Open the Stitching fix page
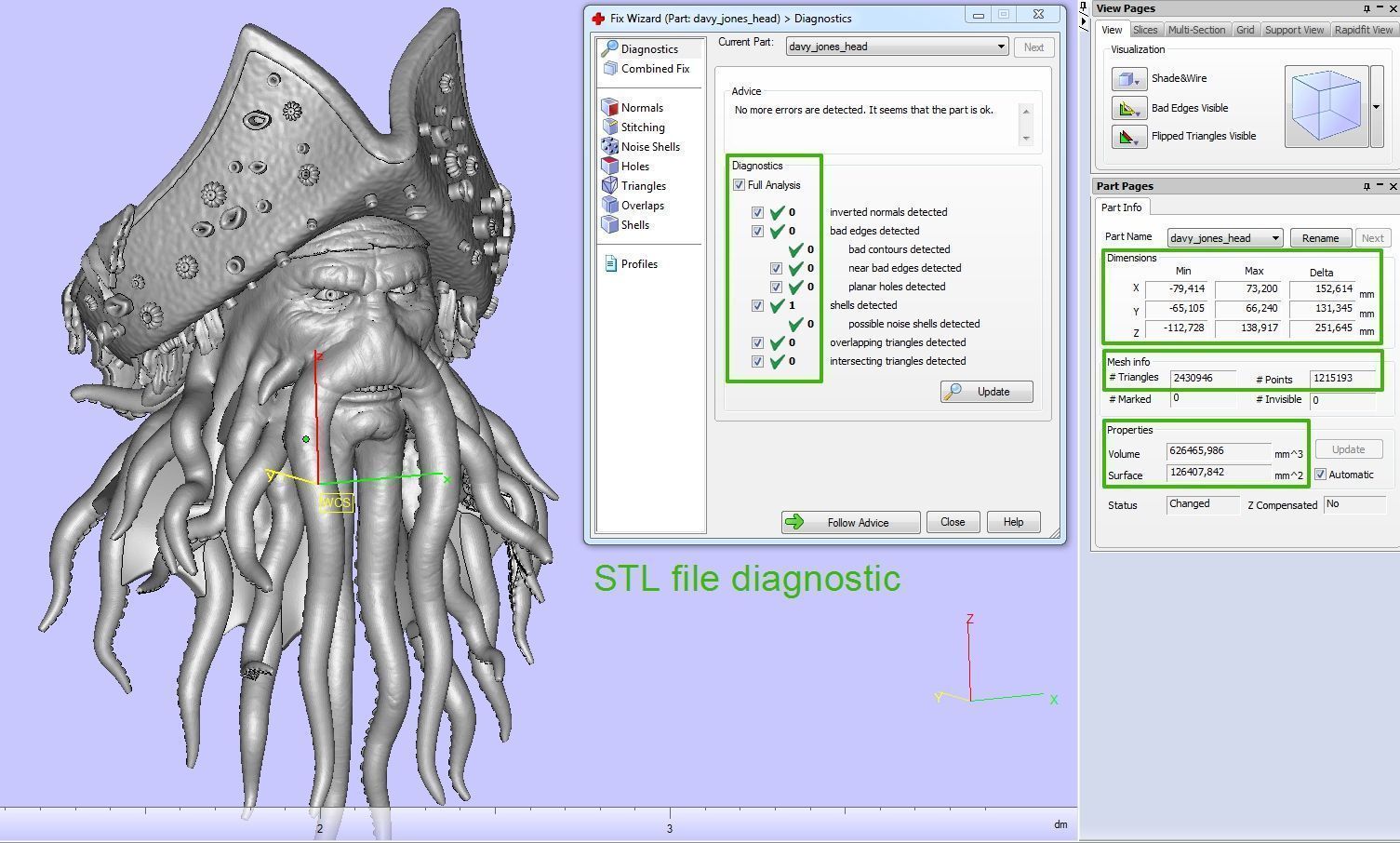This screenshot has height=843, width=1400. (633, 127)
